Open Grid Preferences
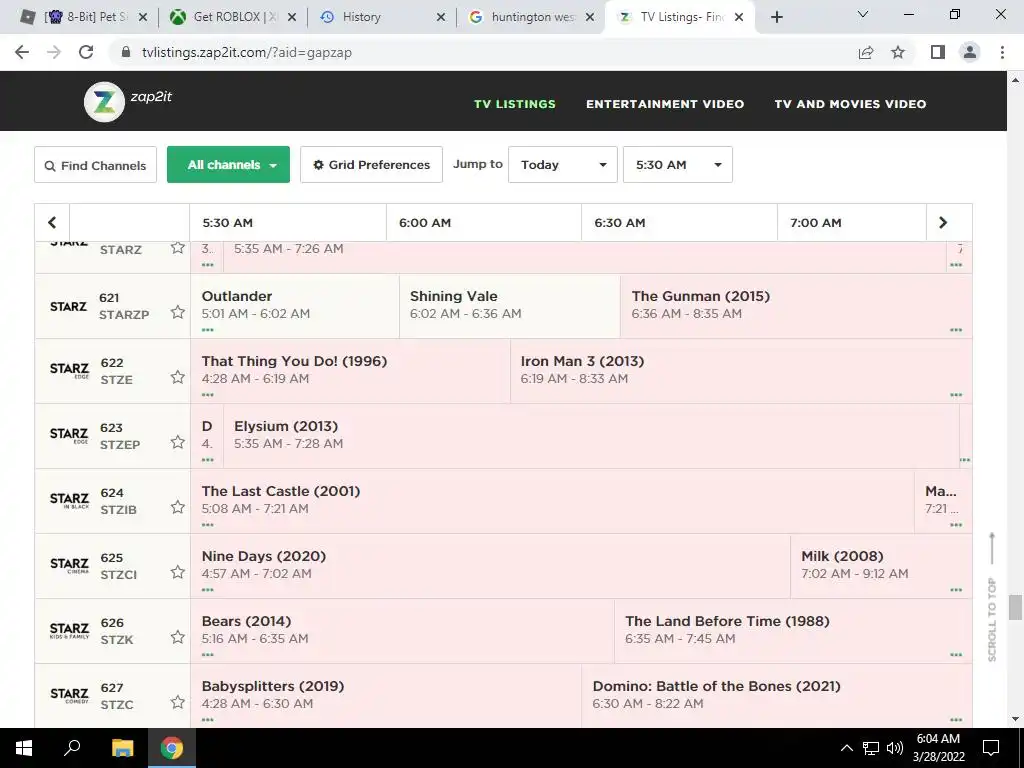Image resolution: width=1024 pixels, height=768 pixels. coord(372,165)
